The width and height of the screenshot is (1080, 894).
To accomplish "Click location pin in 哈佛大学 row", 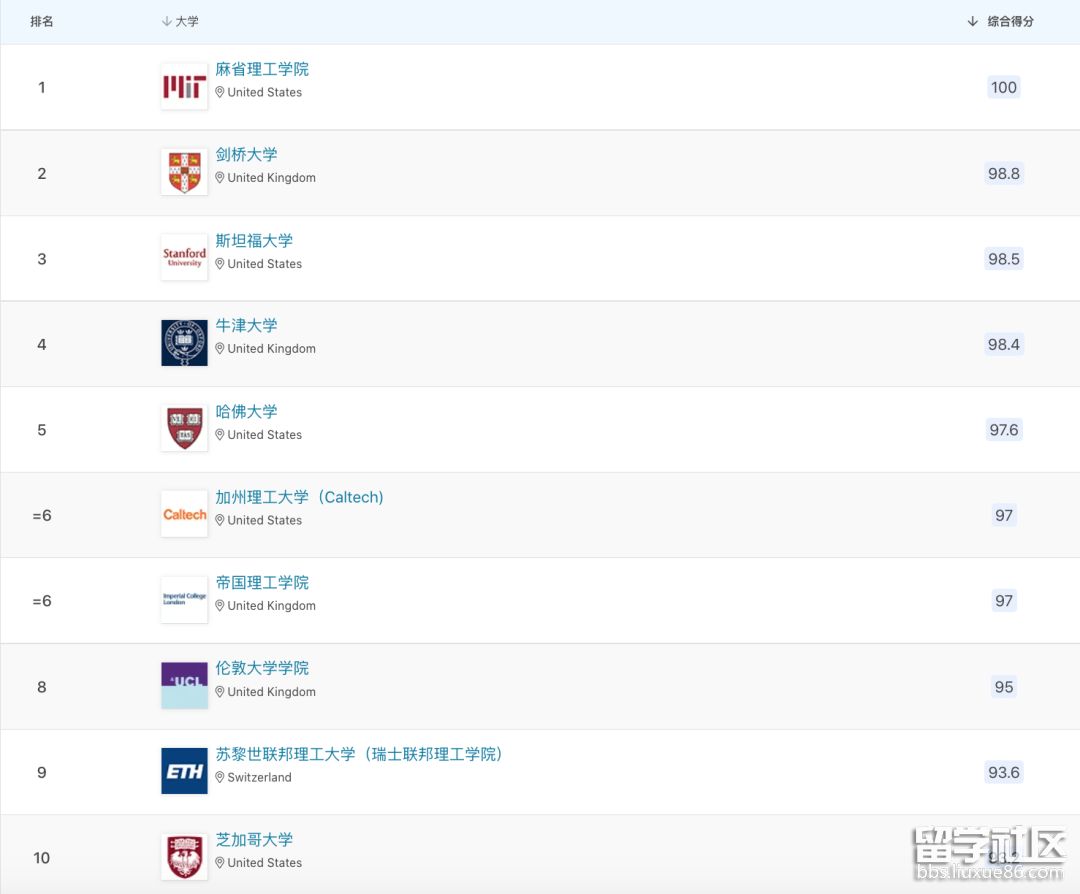I will point(220,435).
